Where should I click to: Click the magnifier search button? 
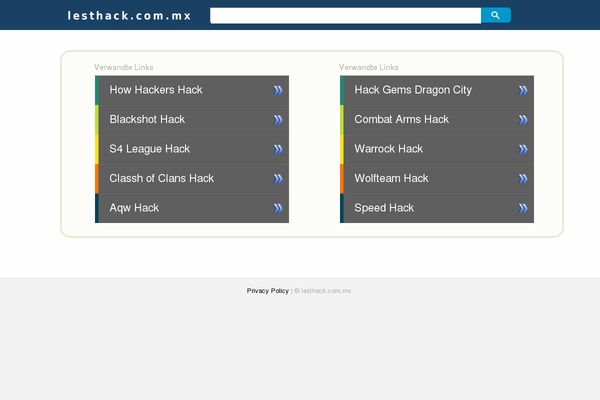point(496,15)
